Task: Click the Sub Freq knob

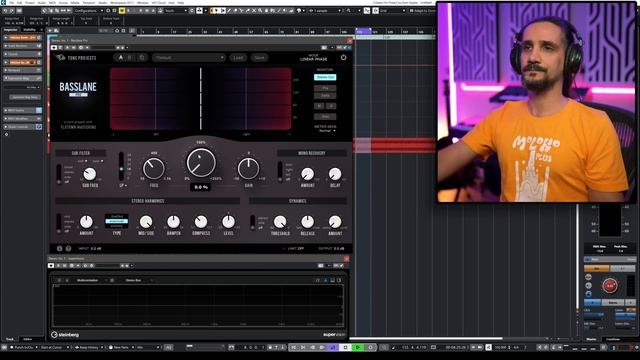Action: pyautogui.click(x=89, y=174)
